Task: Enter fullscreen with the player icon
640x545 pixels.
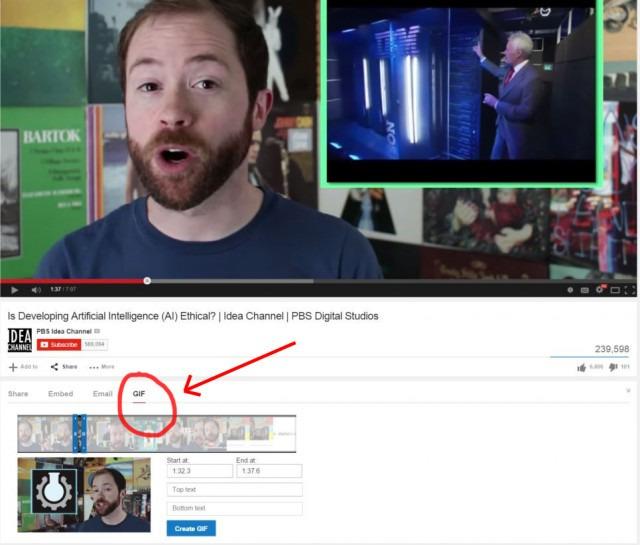Action: pyautogui.click(x=630, y=290)
